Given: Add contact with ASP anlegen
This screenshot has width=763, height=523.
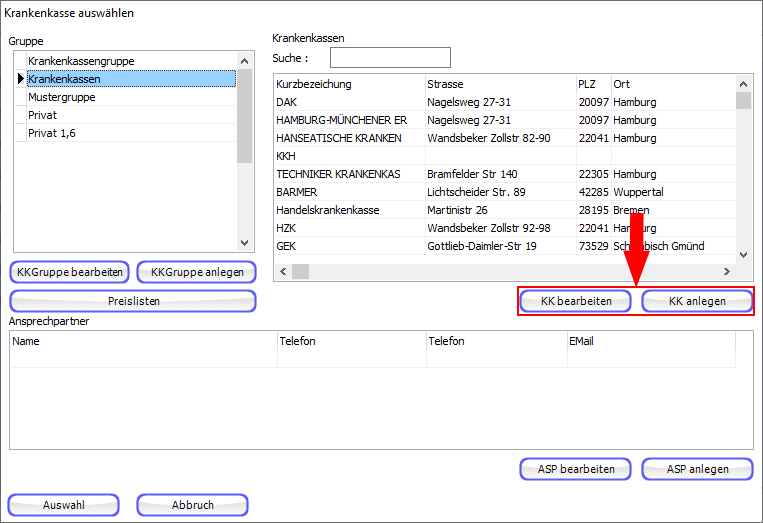Looking at the screenshot, I should click(697, 469).
